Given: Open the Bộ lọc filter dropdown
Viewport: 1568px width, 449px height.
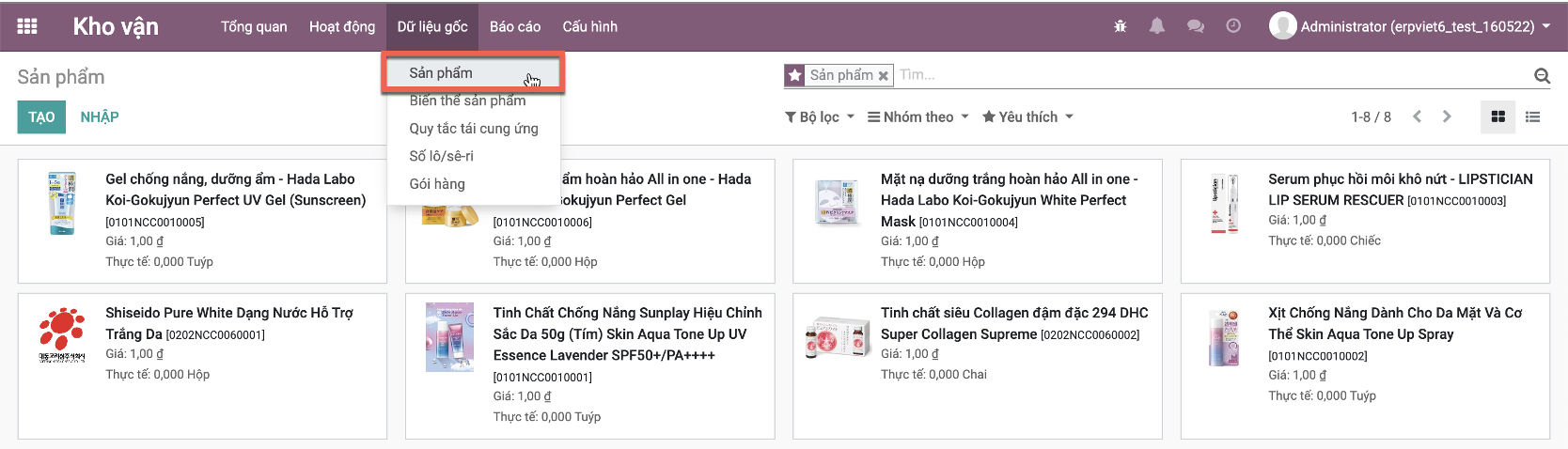Looking at the screenshot, I should click(820, 116).
